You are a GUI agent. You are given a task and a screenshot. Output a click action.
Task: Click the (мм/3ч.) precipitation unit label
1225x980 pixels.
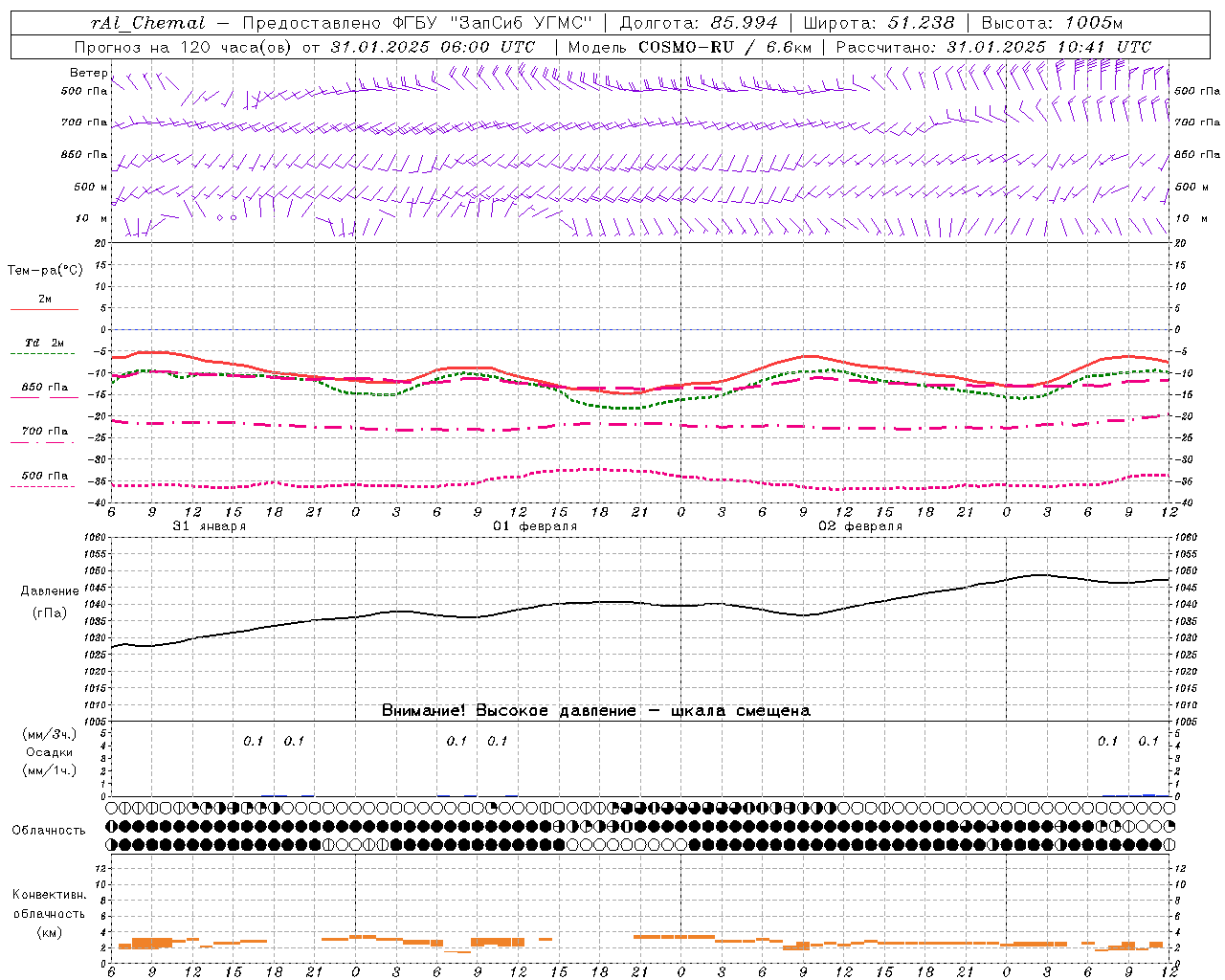point(50,734)
